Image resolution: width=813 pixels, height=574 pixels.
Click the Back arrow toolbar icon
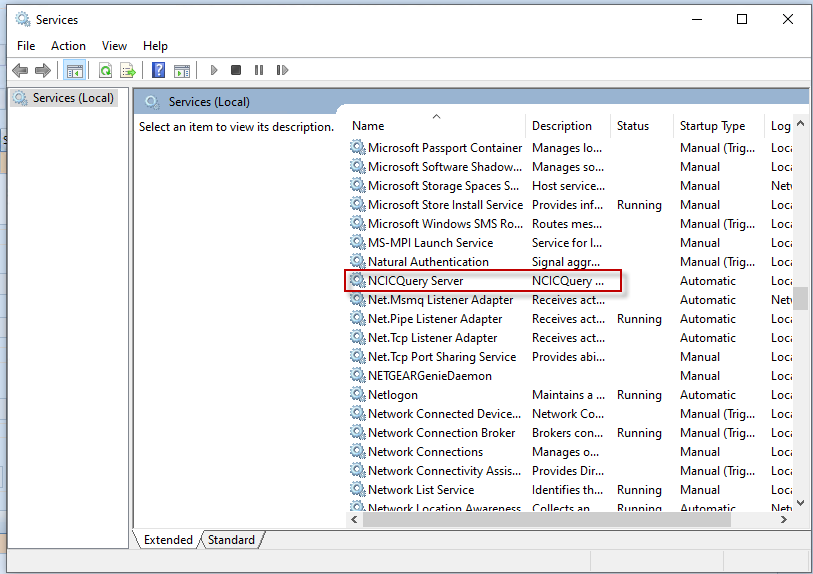(x=20, y=70)
